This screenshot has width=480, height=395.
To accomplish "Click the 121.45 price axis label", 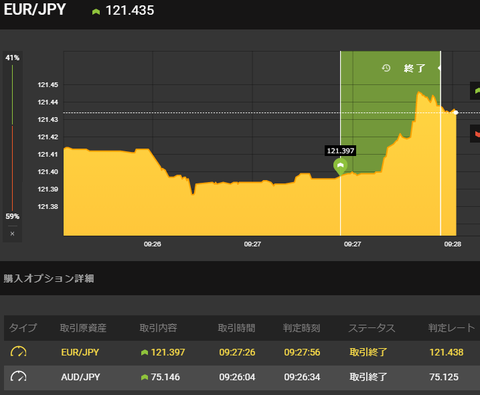I will (48, 85).
